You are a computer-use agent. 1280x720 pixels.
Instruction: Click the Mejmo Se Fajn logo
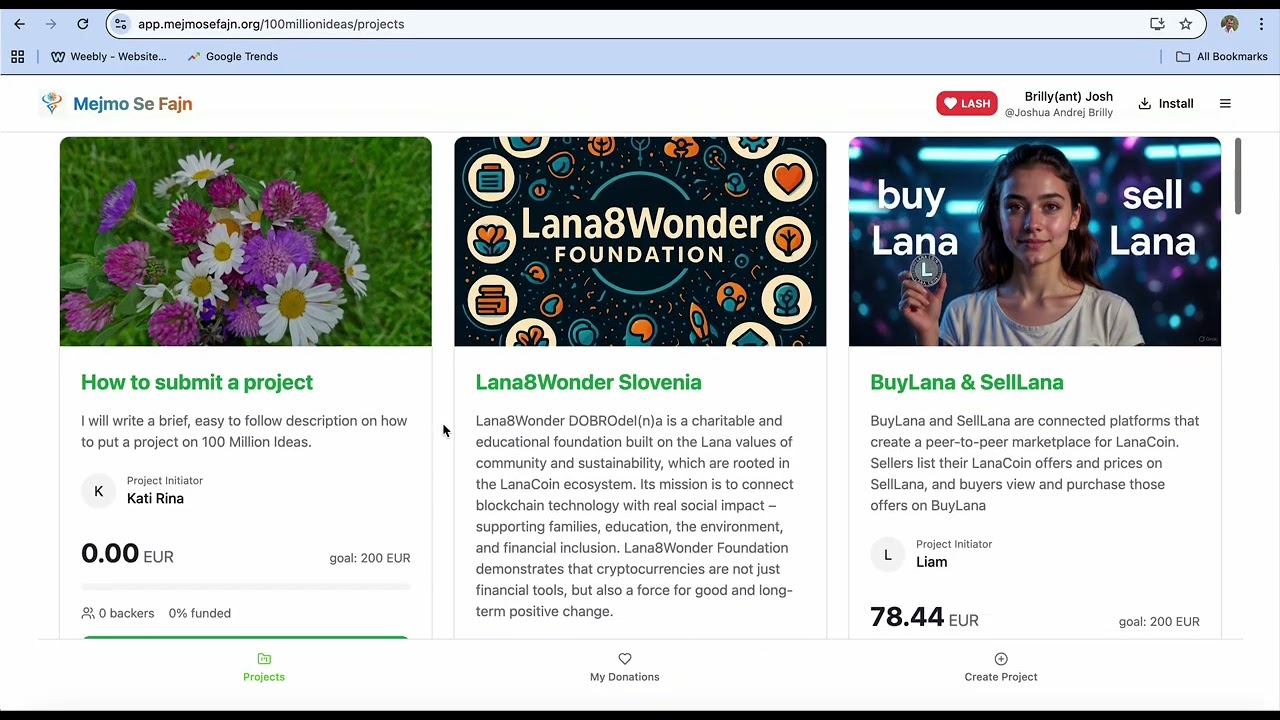click(52, 103)
